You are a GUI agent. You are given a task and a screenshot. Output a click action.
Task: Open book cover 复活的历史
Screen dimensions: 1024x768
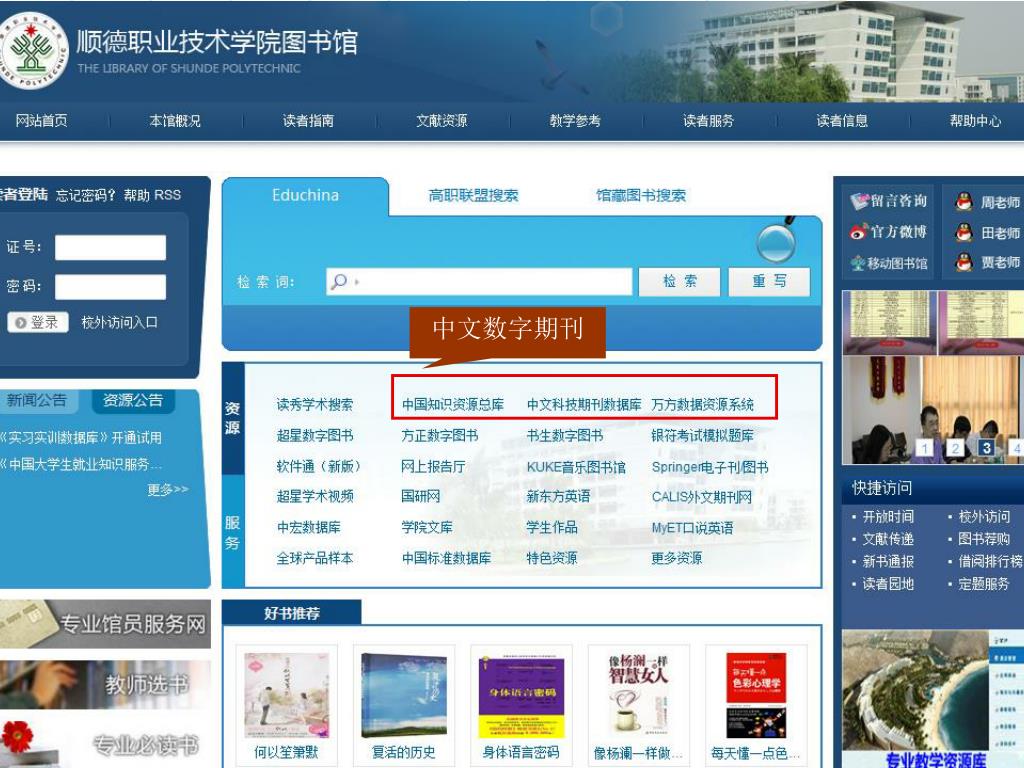[x=404, y=696]
